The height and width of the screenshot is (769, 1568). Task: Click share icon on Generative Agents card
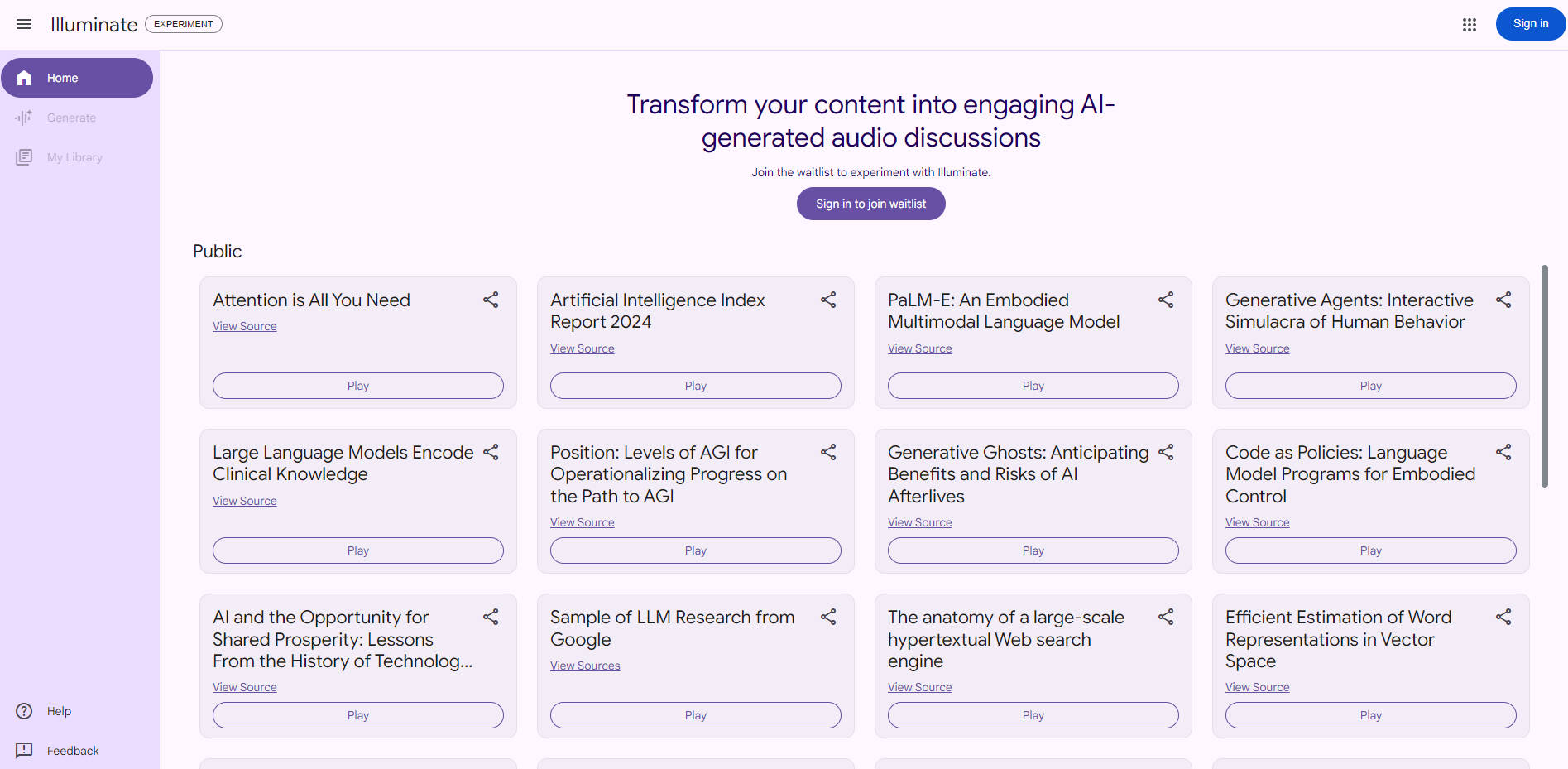pos(1503,300)
